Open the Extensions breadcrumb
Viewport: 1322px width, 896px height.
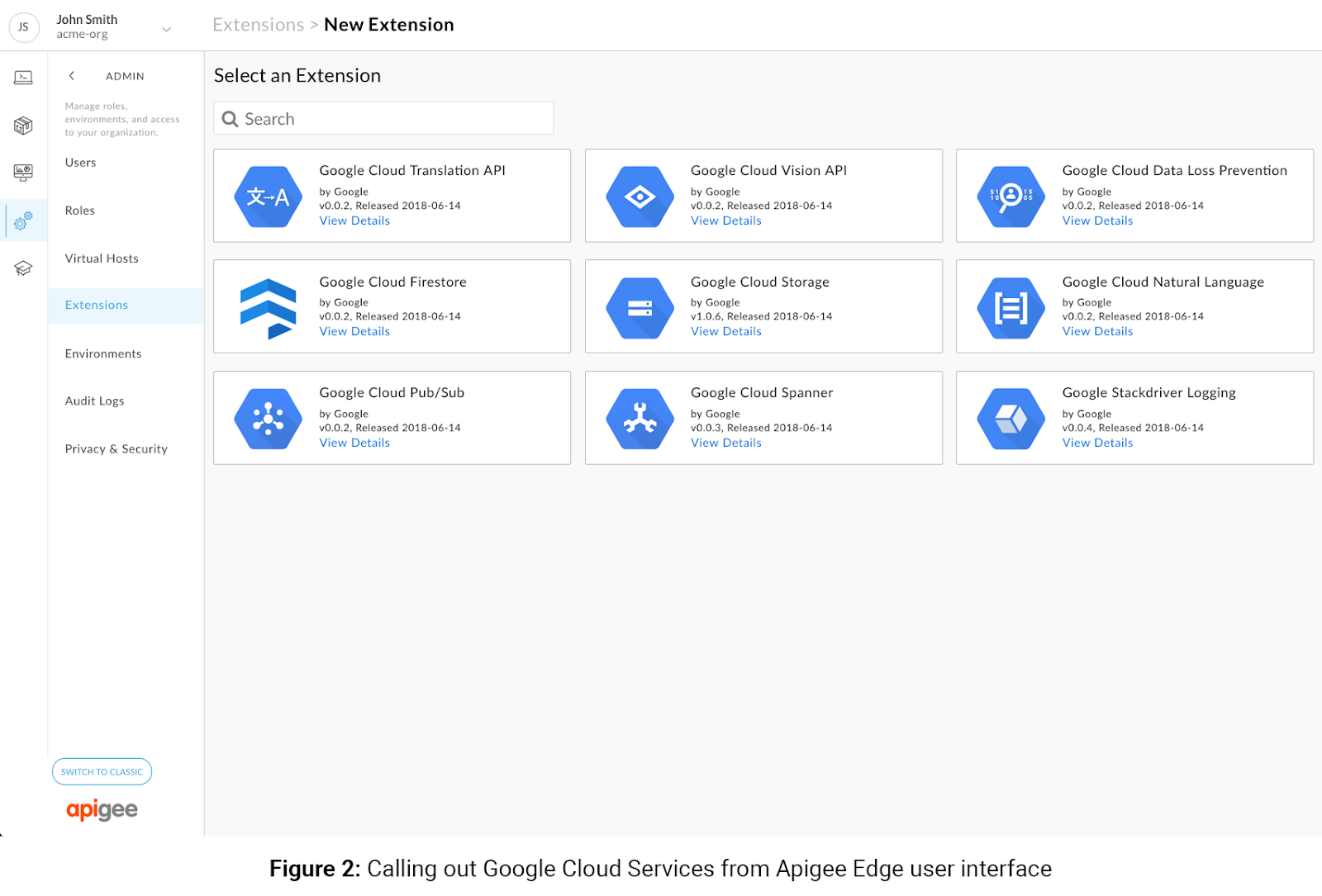[258, 24]
